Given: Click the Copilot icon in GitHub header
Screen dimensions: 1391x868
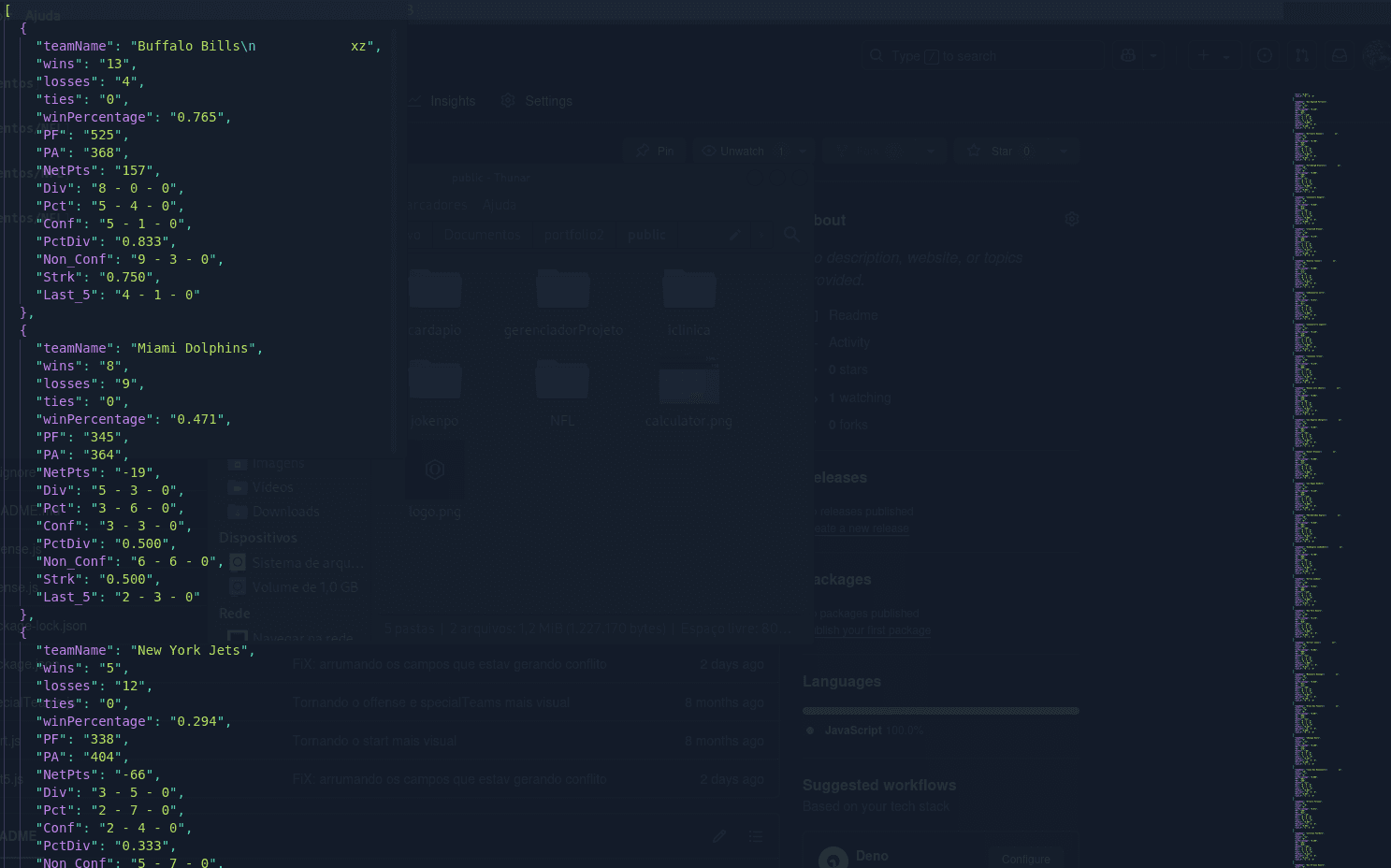Looking at the screenshot, I should (x=1128, y=56).
